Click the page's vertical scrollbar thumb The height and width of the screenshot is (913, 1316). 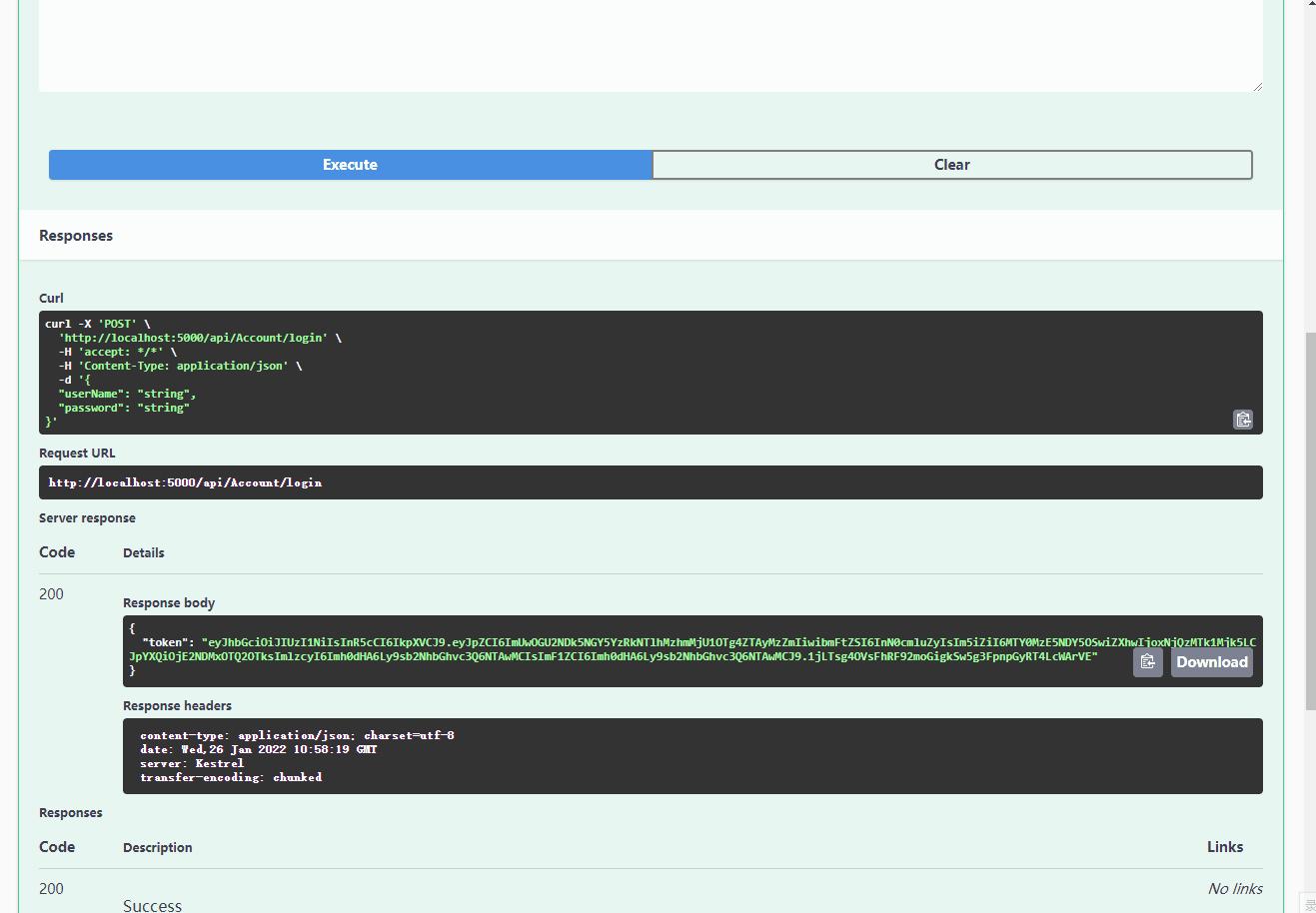pyautogui.click(x=1309, y=519)
